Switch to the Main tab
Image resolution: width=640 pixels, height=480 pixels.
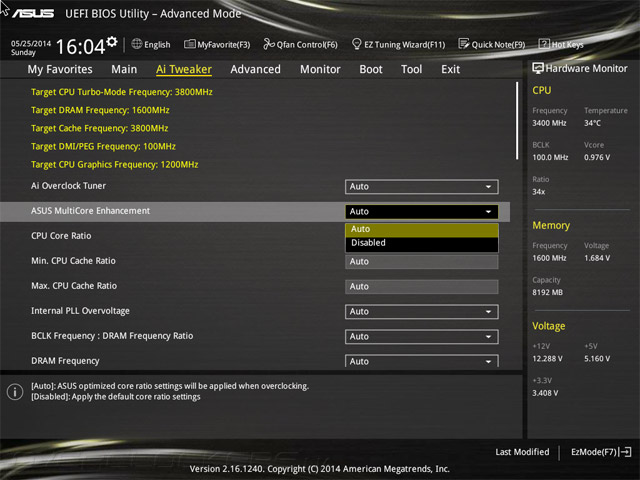click(x=124, y=69)
